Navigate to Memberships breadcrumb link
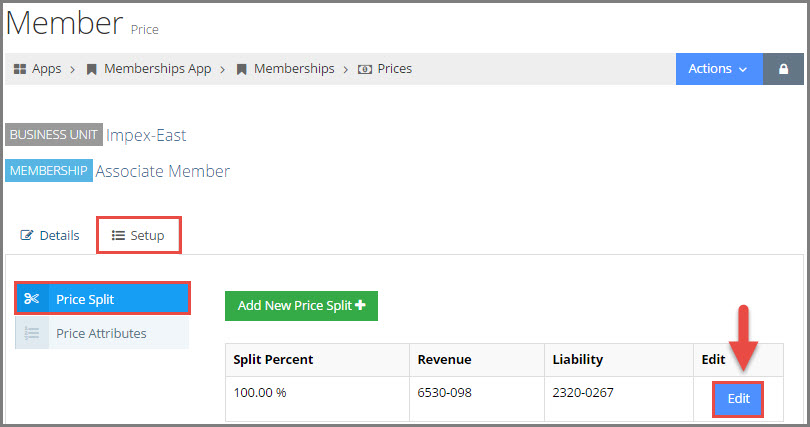This screenshot has height=427, width=810. 294,69
